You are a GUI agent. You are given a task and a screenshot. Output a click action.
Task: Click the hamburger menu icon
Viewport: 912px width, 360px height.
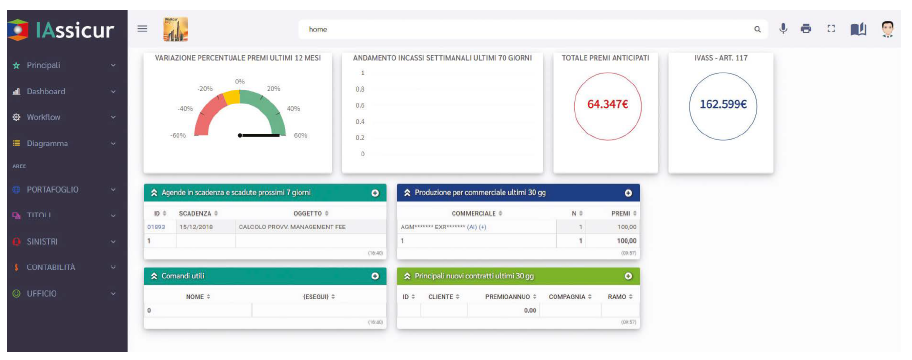[x=142, y=28]
